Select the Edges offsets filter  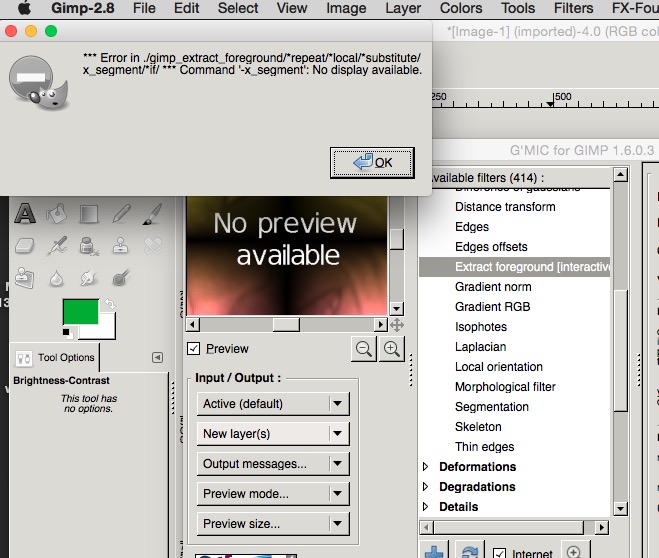[x=491, y=247]
